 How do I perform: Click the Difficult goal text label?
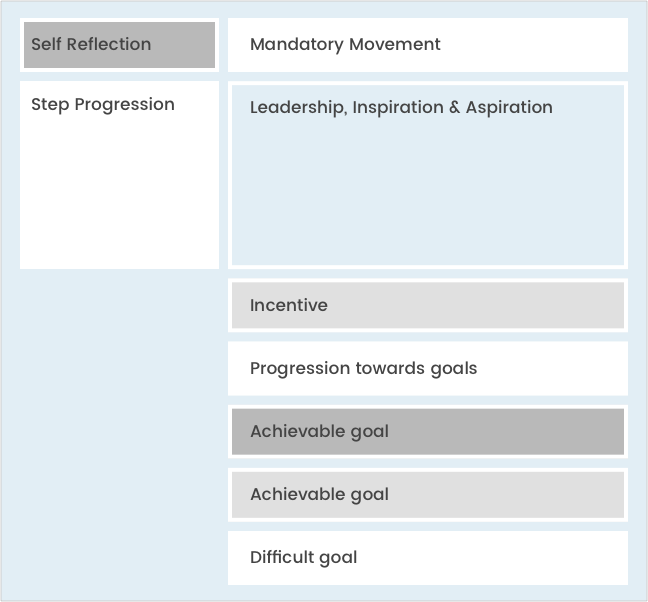304,557
